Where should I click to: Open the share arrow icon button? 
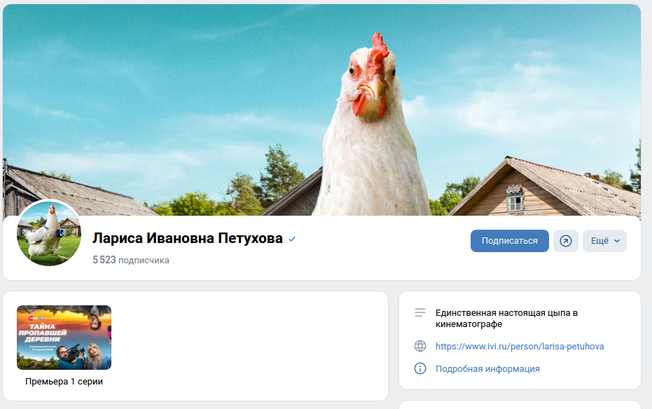point(566,241)
